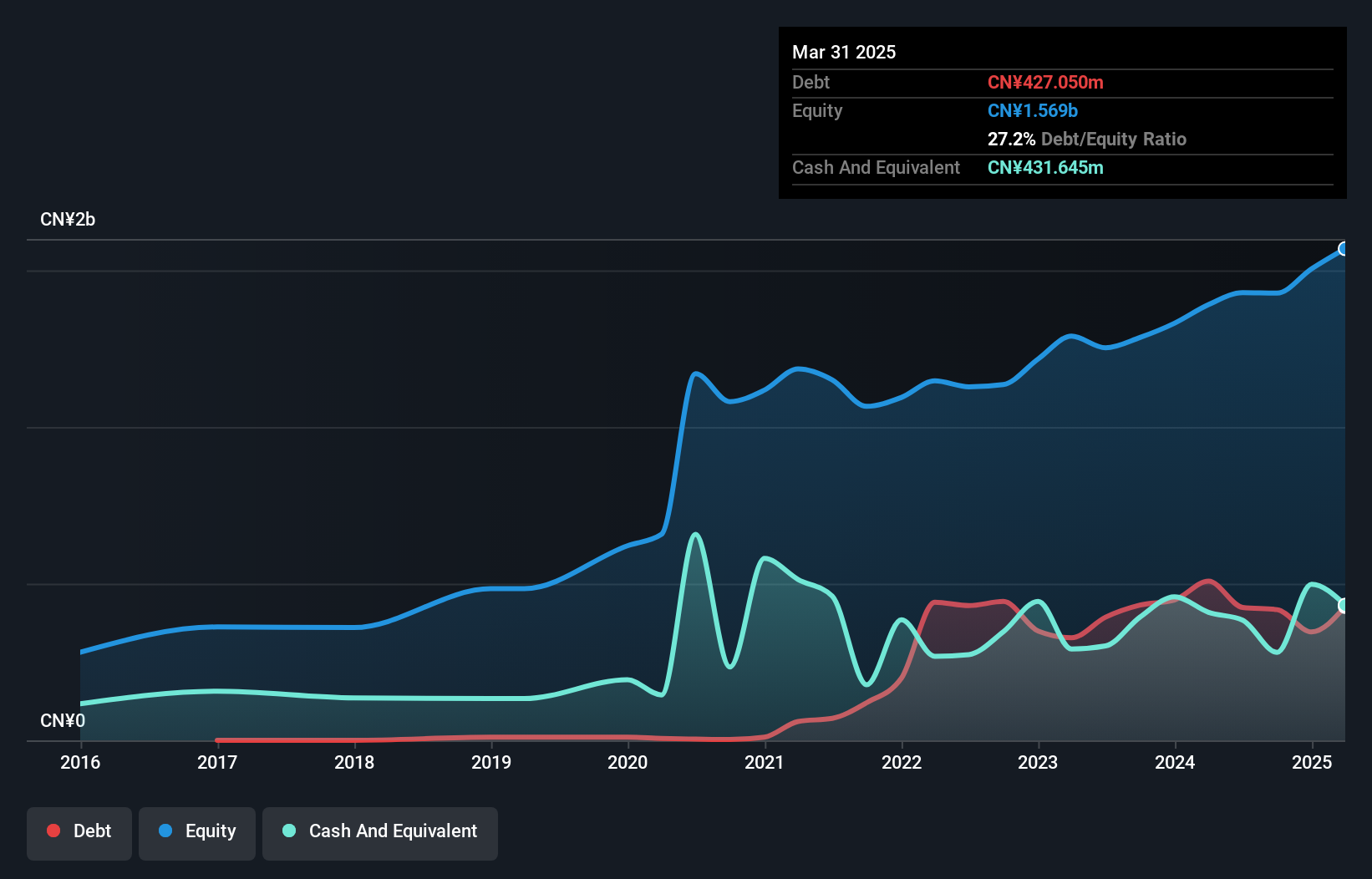Toggle the Cash And Equivalent legend button
Viewport: 1372px width, 879px height.
(380, 833)
